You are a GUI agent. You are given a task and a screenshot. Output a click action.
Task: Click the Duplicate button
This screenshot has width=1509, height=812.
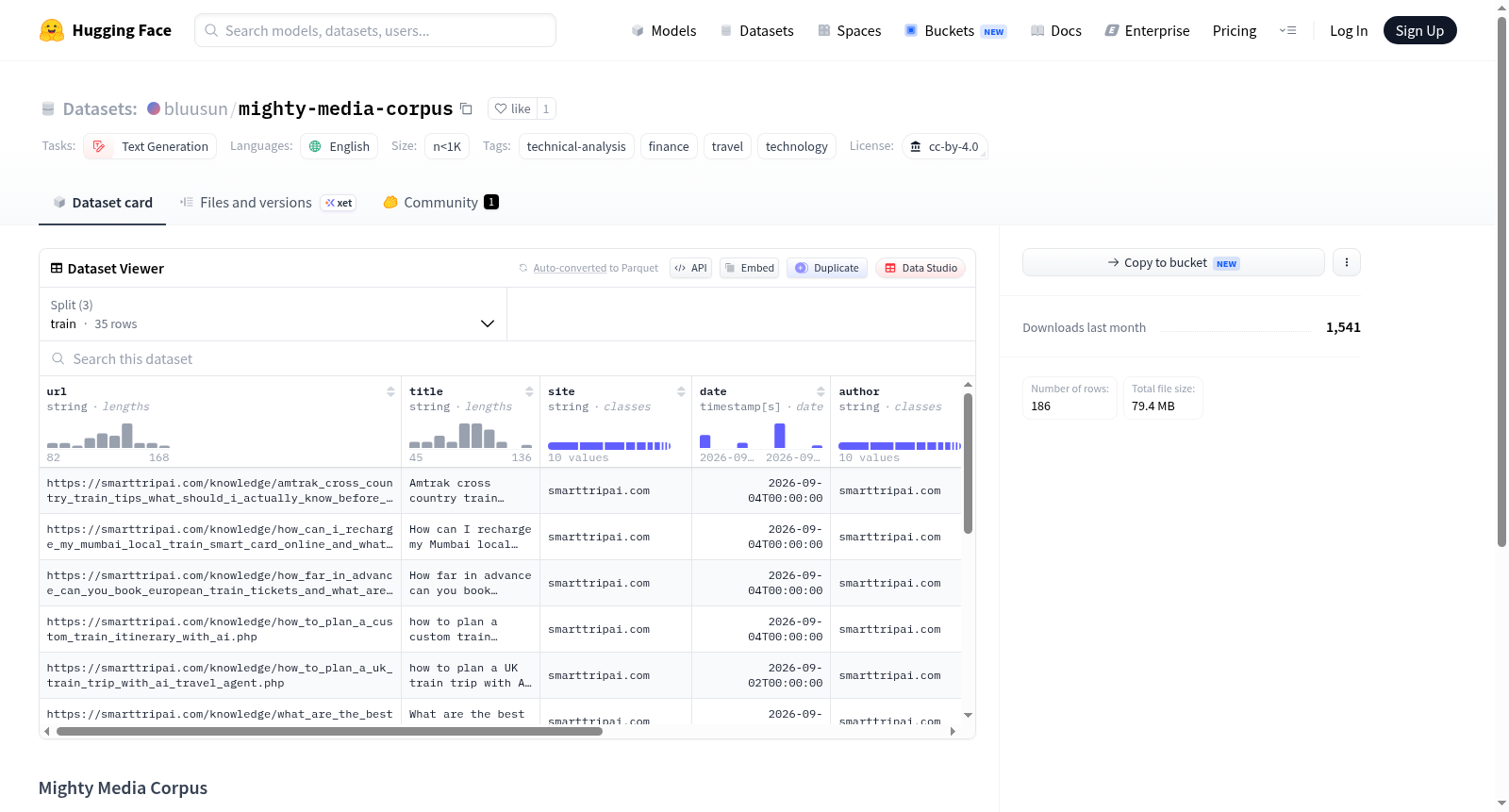pos(827,268)
